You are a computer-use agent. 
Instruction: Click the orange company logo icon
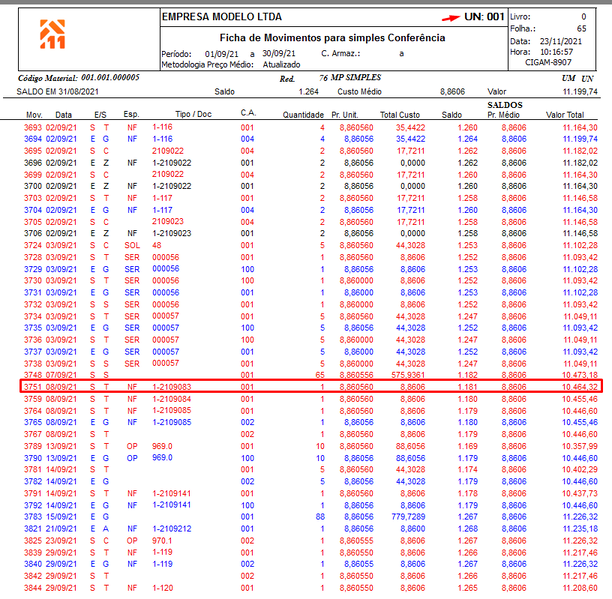pos(53,34)
